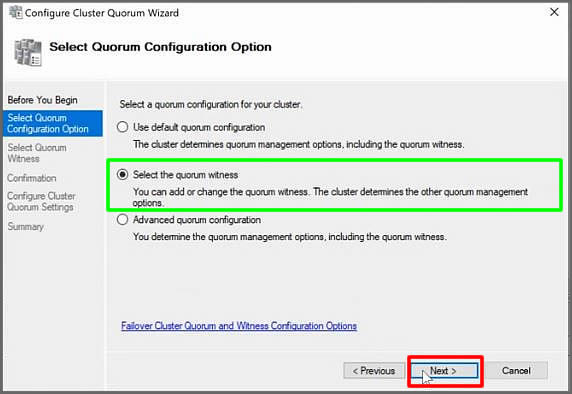Image resolution: width=572 pixels, height=394 pixels.
Task: Click the 'You determine the quorum management options' description
Action: click(290, 237)
